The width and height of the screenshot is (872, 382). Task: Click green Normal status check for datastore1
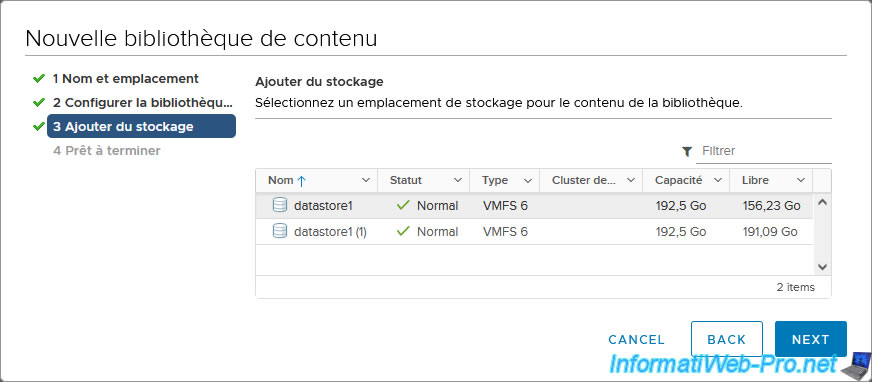403,206
